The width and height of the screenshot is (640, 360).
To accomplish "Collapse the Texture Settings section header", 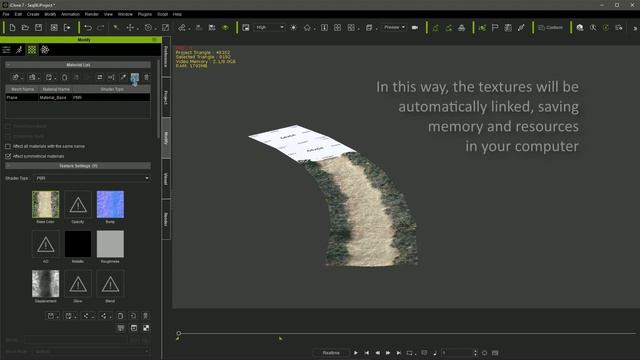I will (x=78, y=166).
